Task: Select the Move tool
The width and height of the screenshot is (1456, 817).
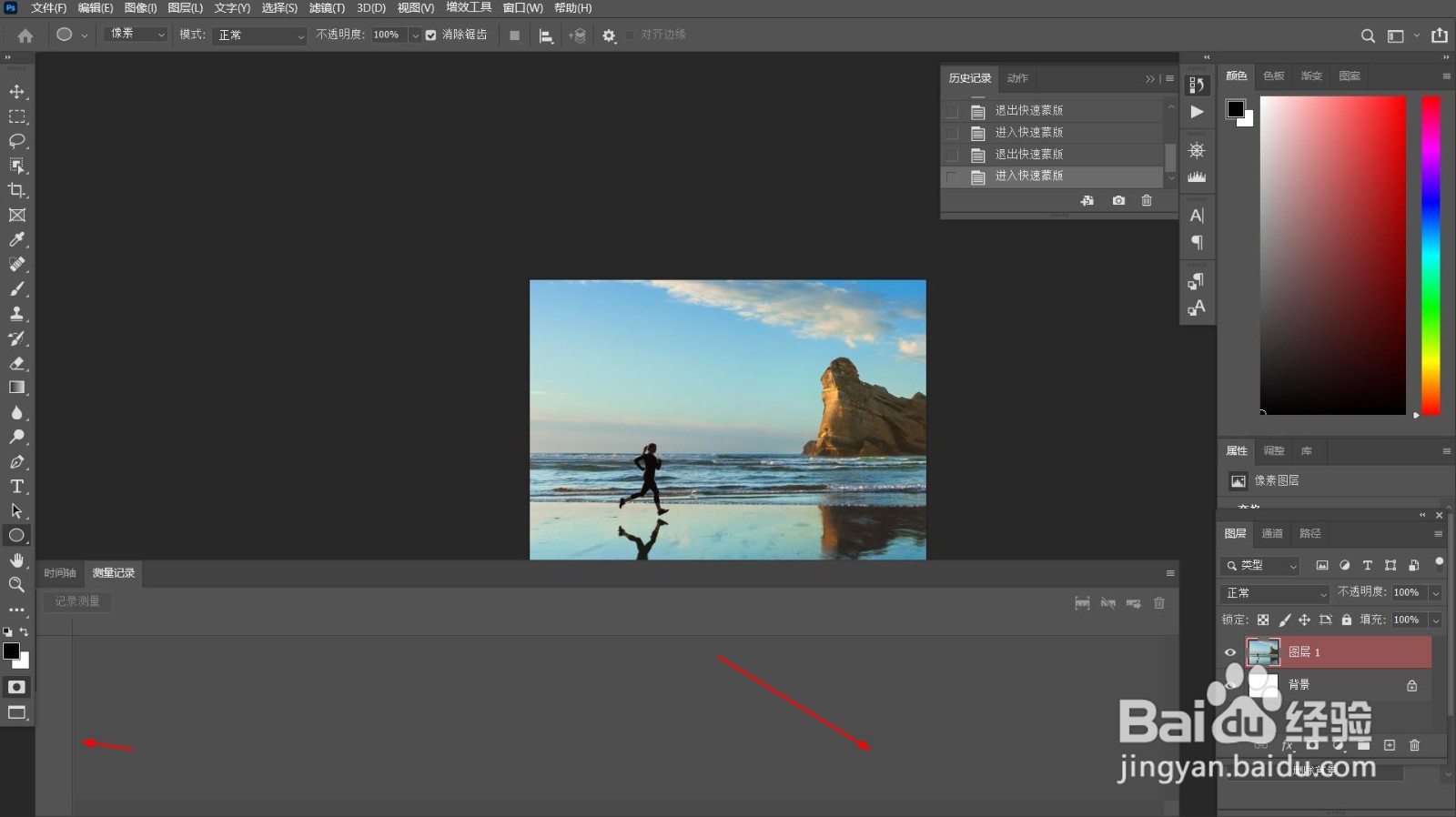Action: pyautogui.click(x=16, y=92)
